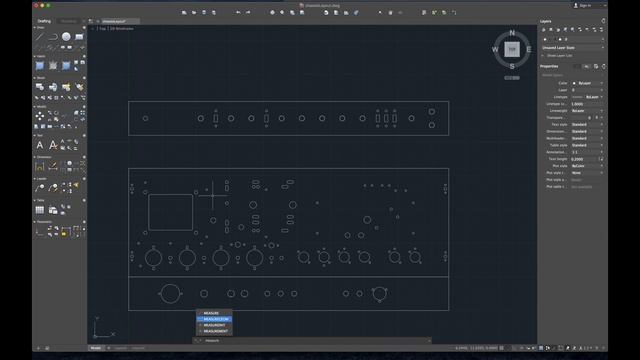Open the Linetype ByLayer dropdown
Screen dimensions: 640x360
point(587,97)
